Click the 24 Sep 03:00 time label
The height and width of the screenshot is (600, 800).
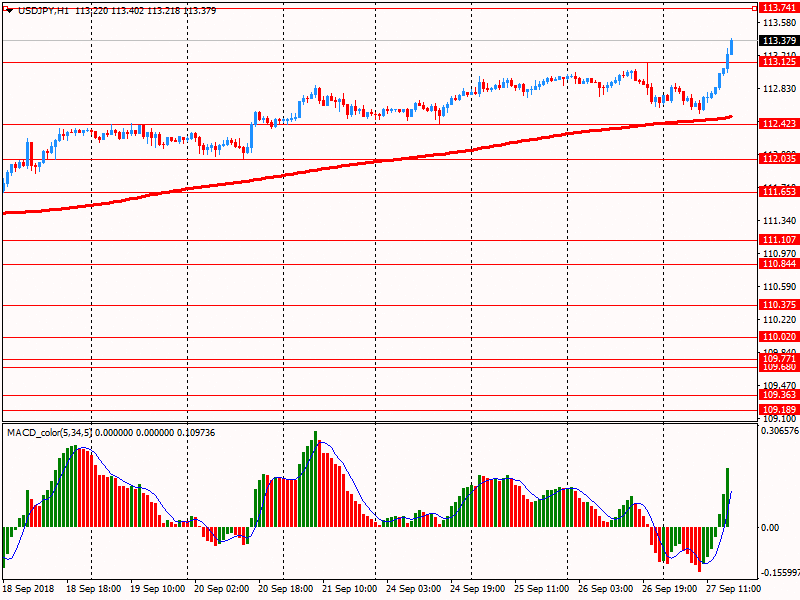point(413,589)
